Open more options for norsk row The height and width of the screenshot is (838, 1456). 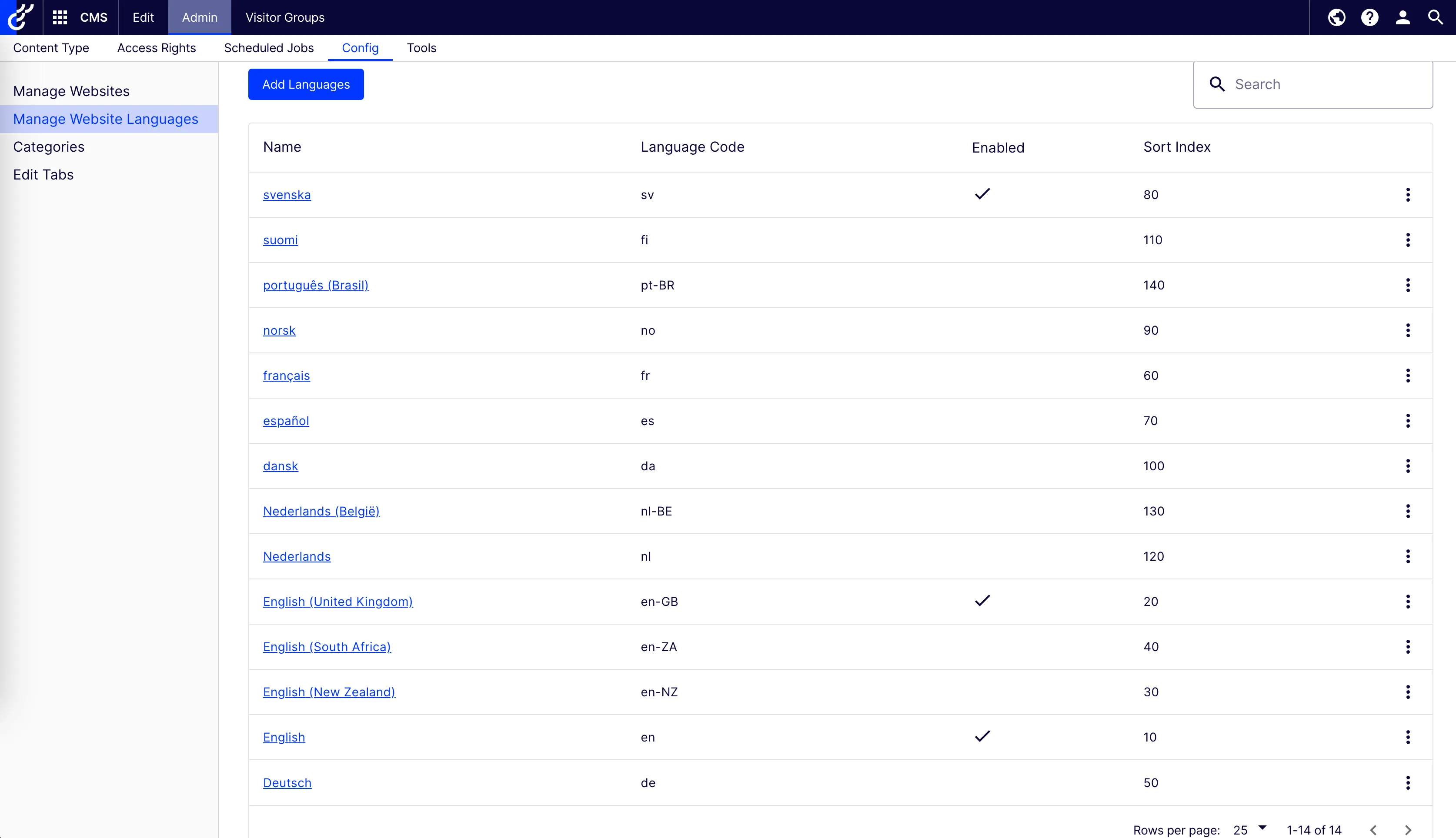click(1408, 330)
